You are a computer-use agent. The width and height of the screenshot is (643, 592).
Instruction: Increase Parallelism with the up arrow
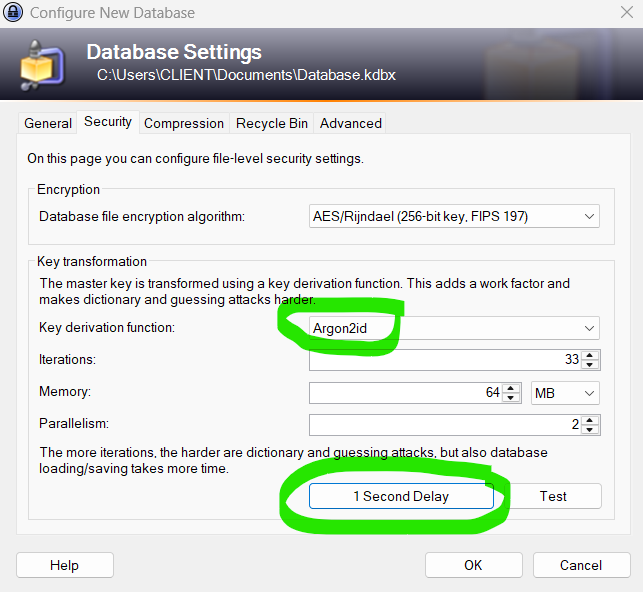591,420
